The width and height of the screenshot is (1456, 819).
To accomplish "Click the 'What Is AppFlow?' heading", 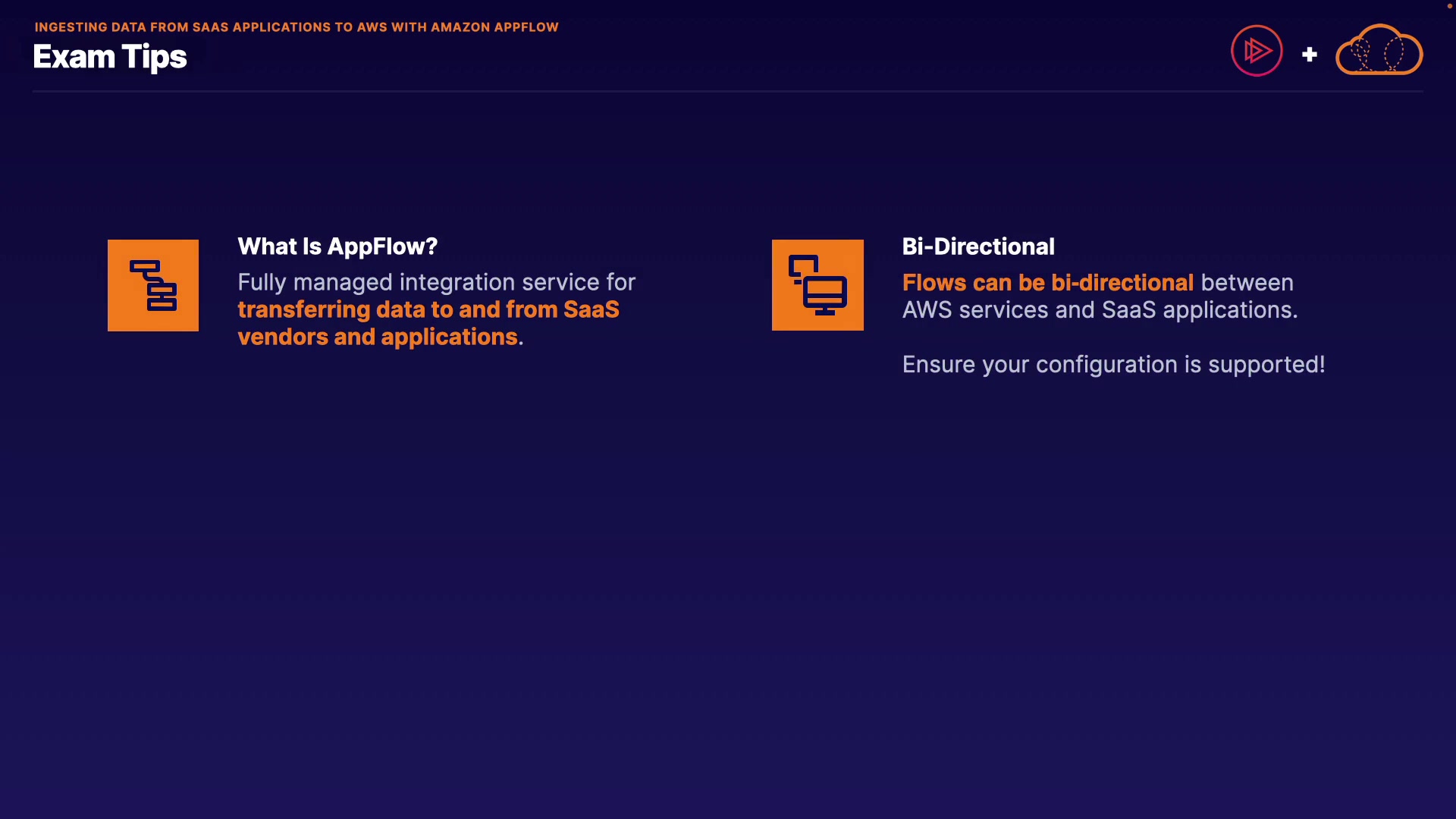I will (x=337, y=246).
